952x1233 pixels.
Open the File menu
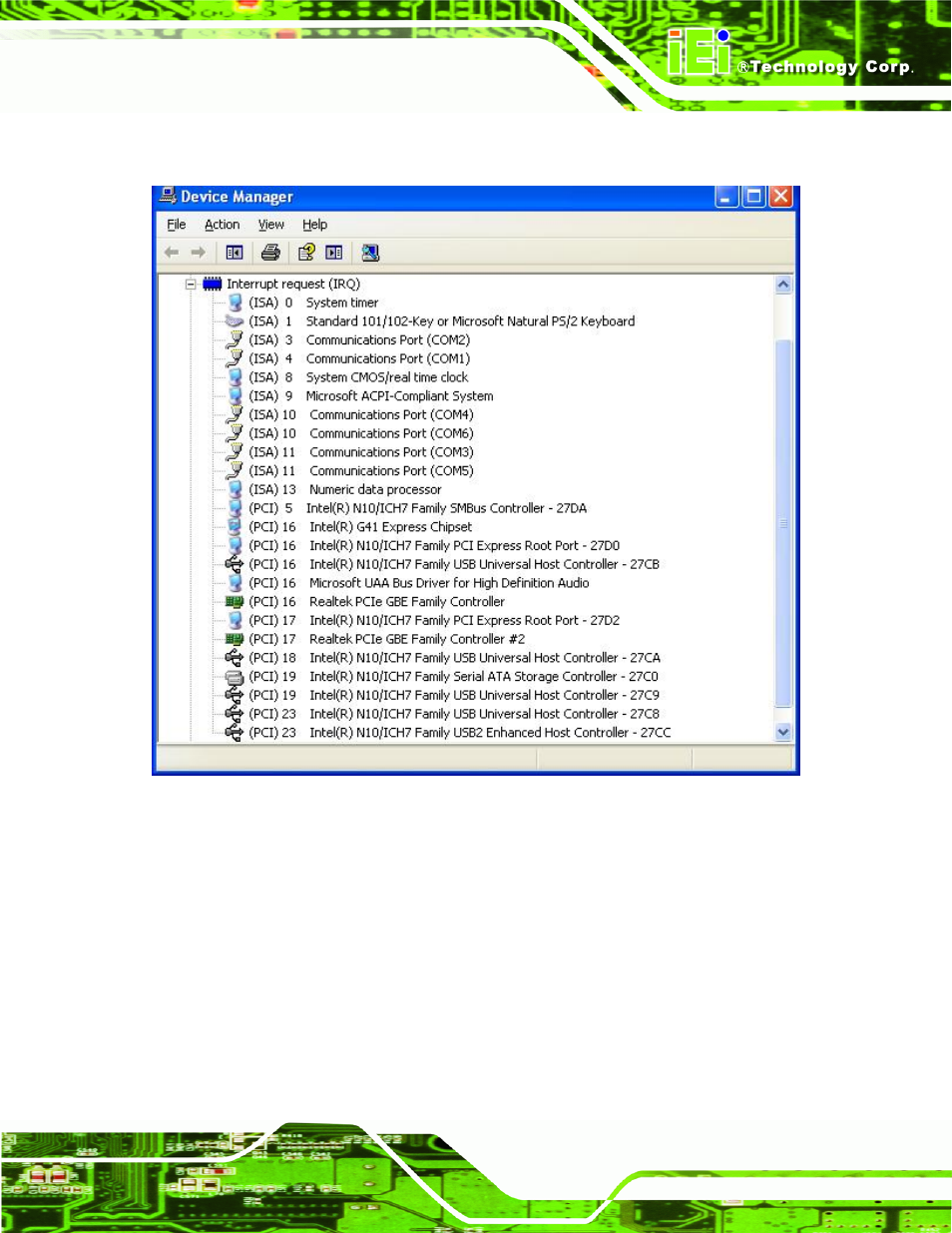(x=177, y=225)
